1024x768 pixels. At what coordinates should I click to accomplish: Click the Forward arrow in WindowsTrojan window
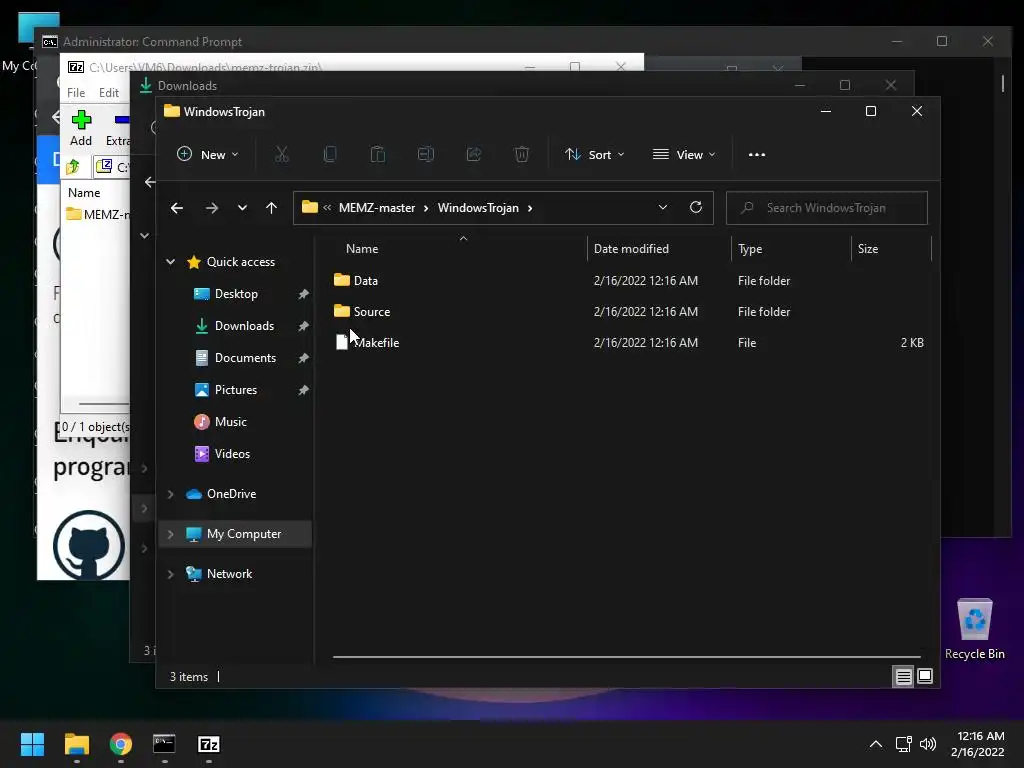pyautogui.click(x=212, y=208)
